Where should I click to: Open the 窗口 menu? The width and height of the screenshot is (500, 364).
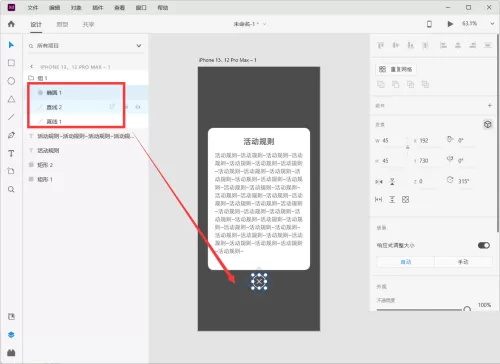click(141, 8)
